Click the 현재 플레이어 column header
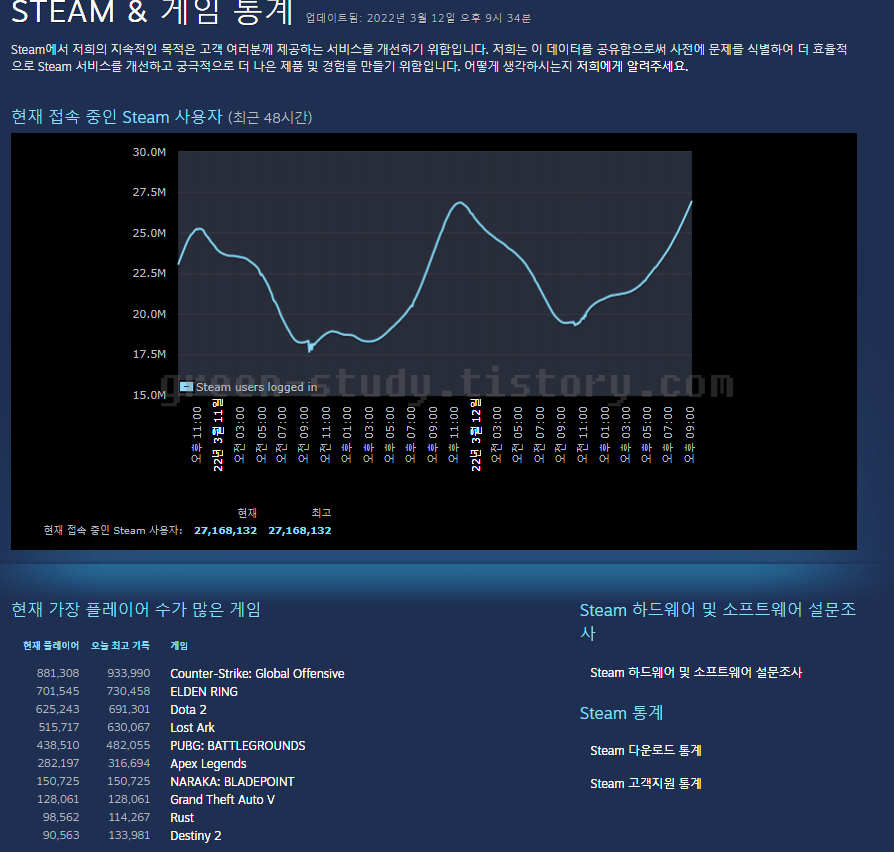 51,646
